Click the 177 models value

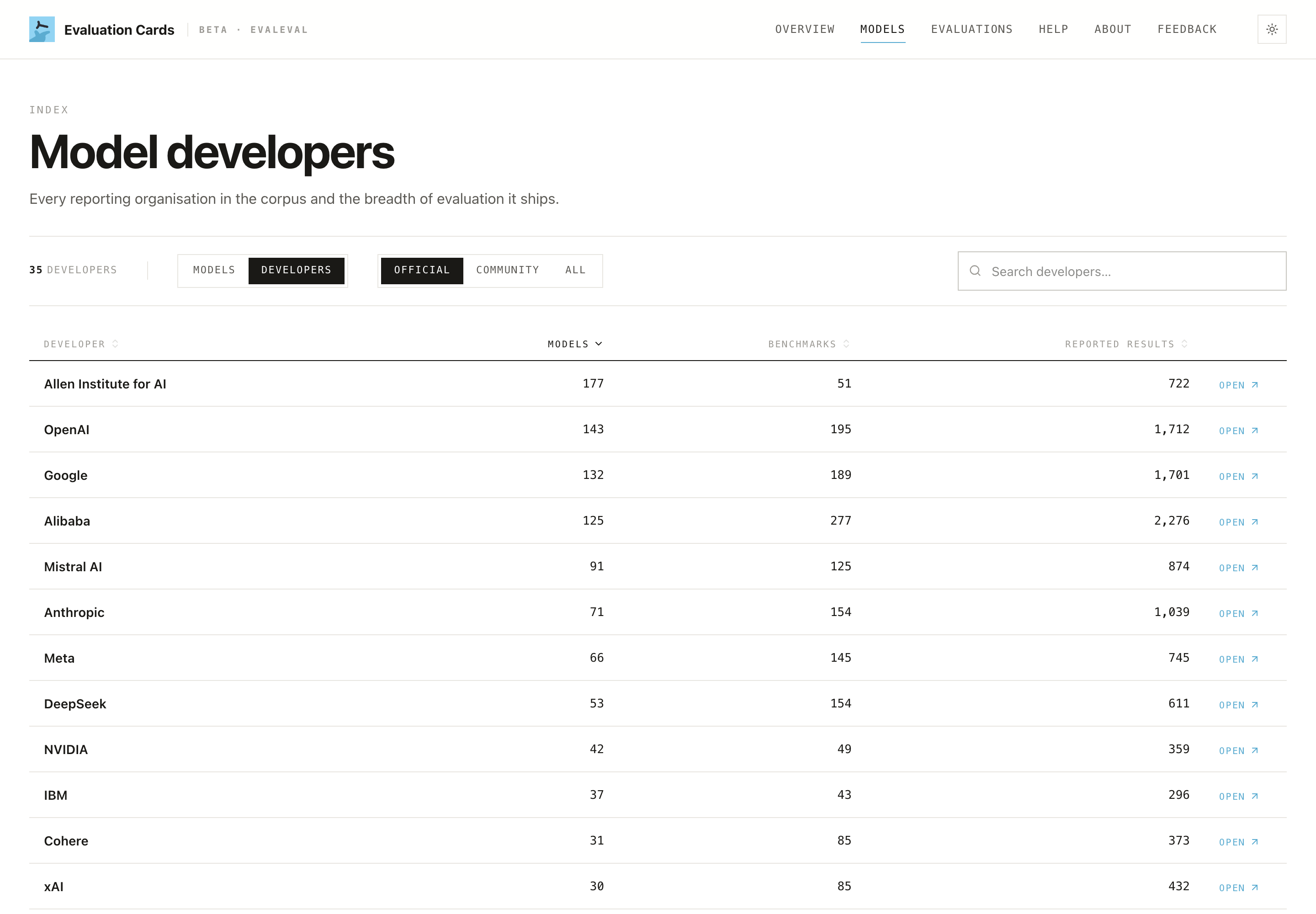click(x=593, y=383)
